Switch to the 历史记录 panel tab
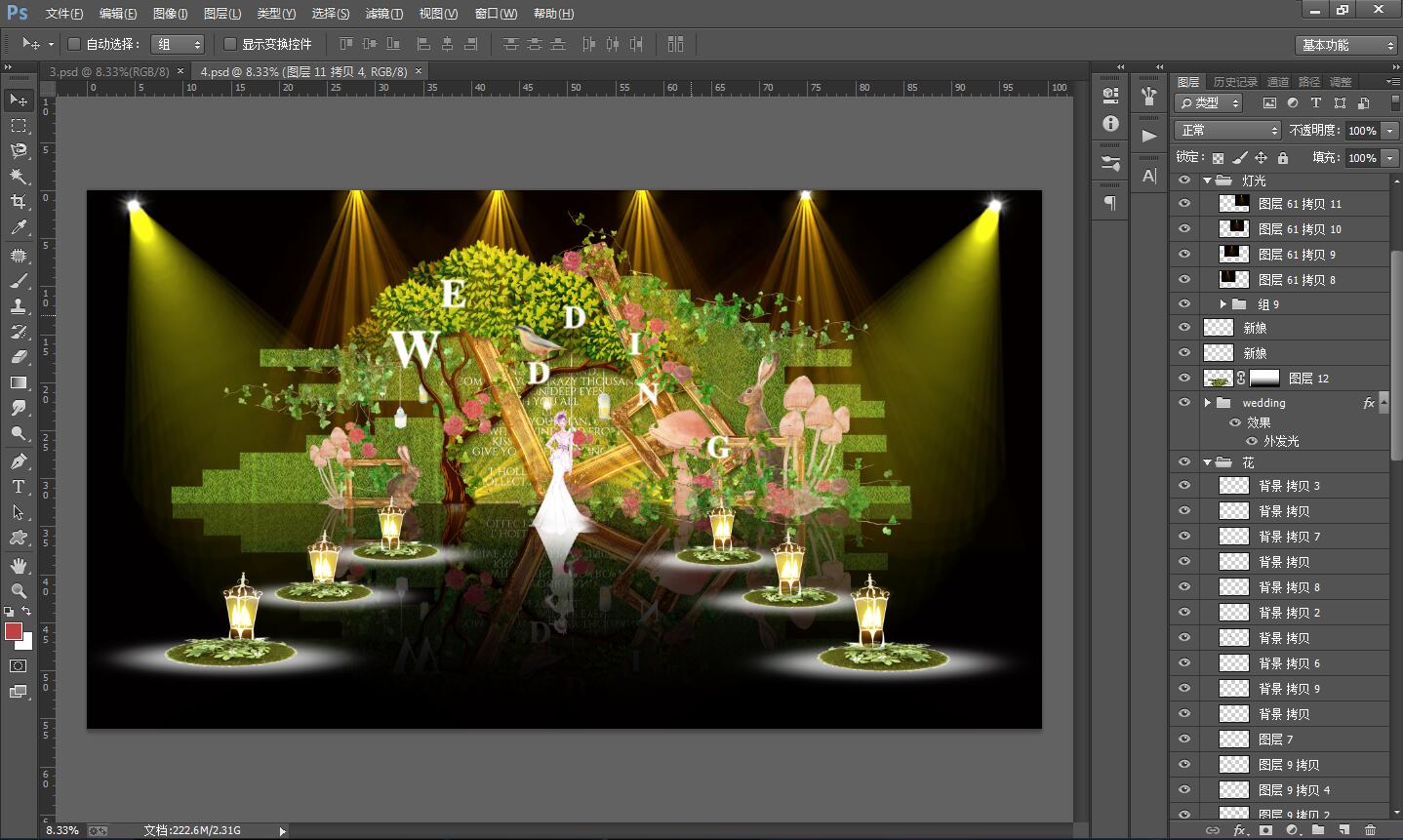Image resolution: width=1403 pixels, height=840 pixels. [1234, 82]
